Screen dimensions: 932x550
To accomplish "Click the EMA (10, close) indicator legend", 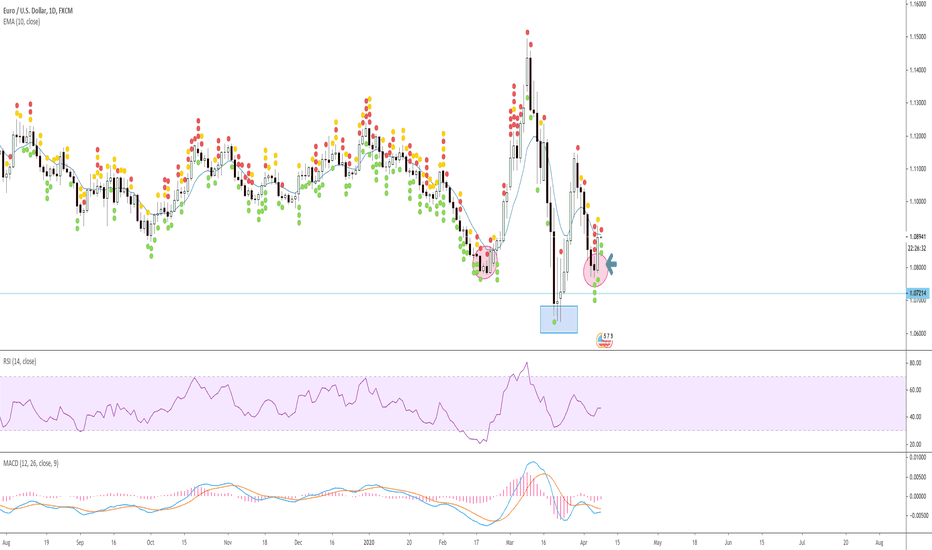I will pyautogui.click(x=21, y=21).
